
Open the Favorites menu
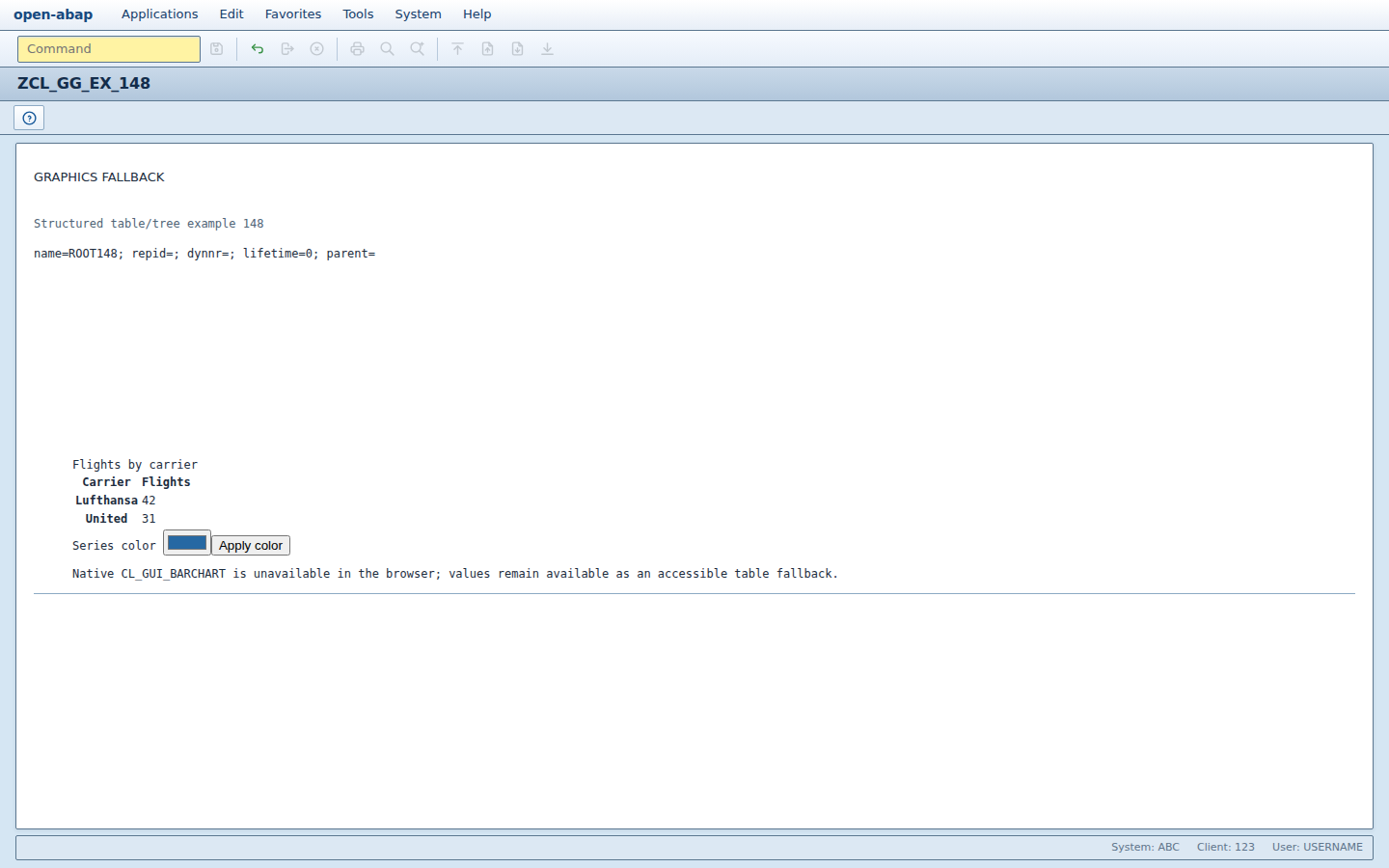(x=293, y=14)
